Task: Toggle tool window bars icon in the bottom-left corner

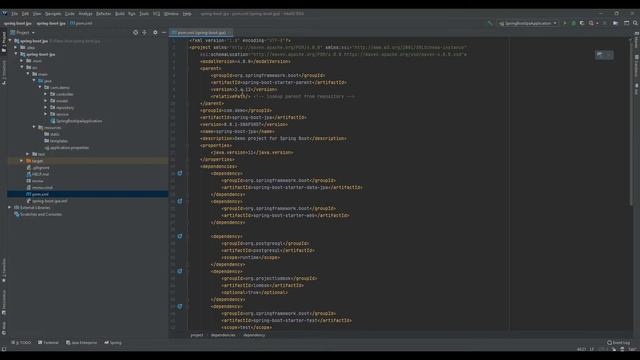Action: coord(4,349)
